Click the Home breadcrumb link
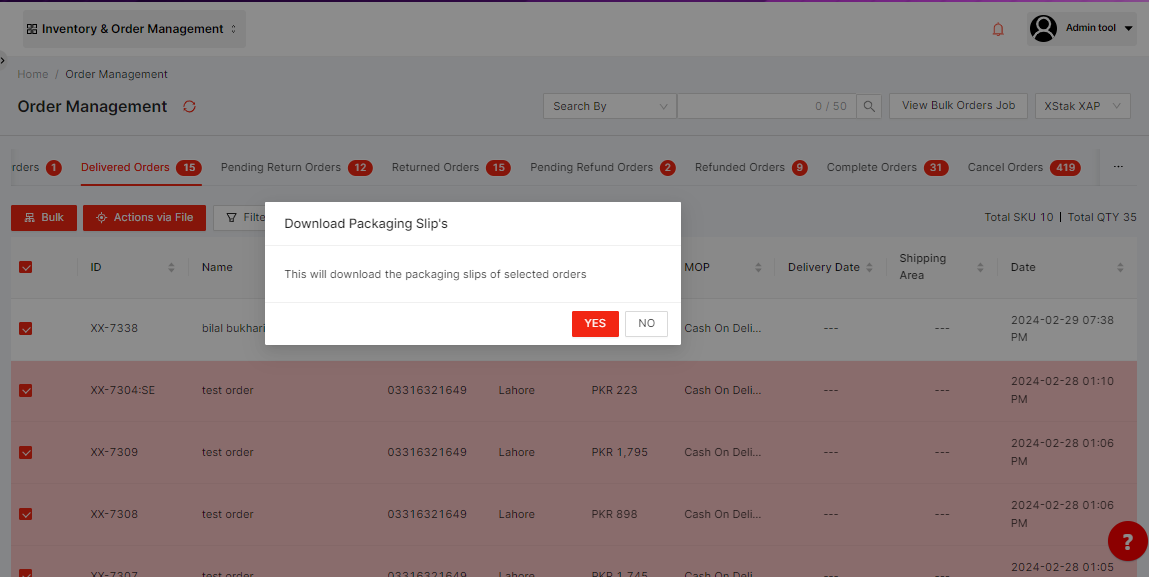This screenshot has height=577, width=1149. (33, 74)
